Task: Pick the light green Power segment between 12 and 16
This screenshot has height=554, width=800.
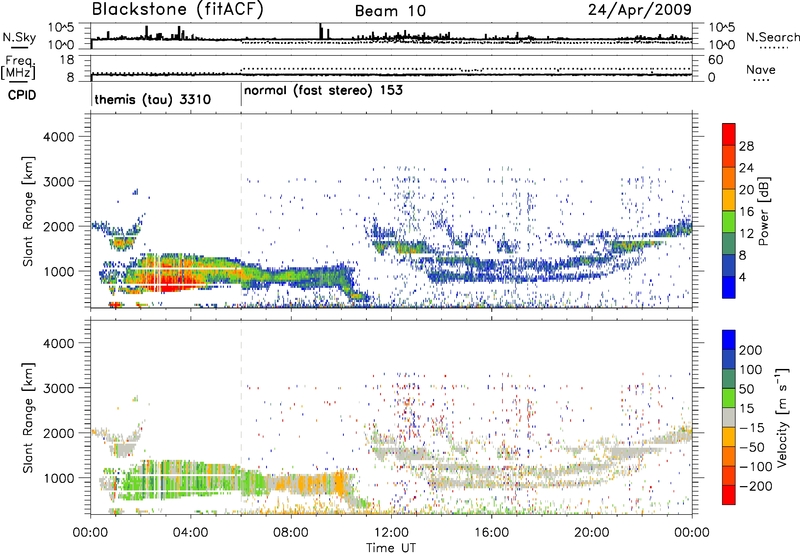Action: point(729,222)
